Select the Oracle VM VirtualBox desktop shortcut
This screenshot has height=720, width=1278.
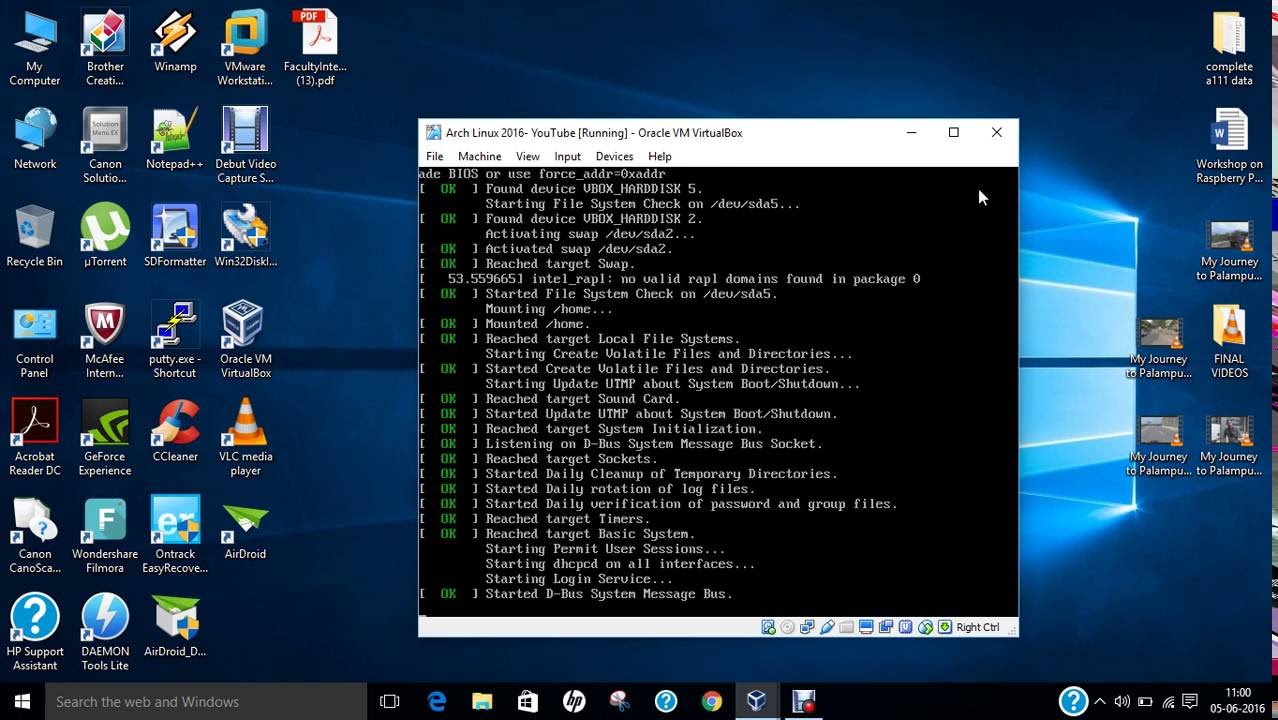[245, 341]
